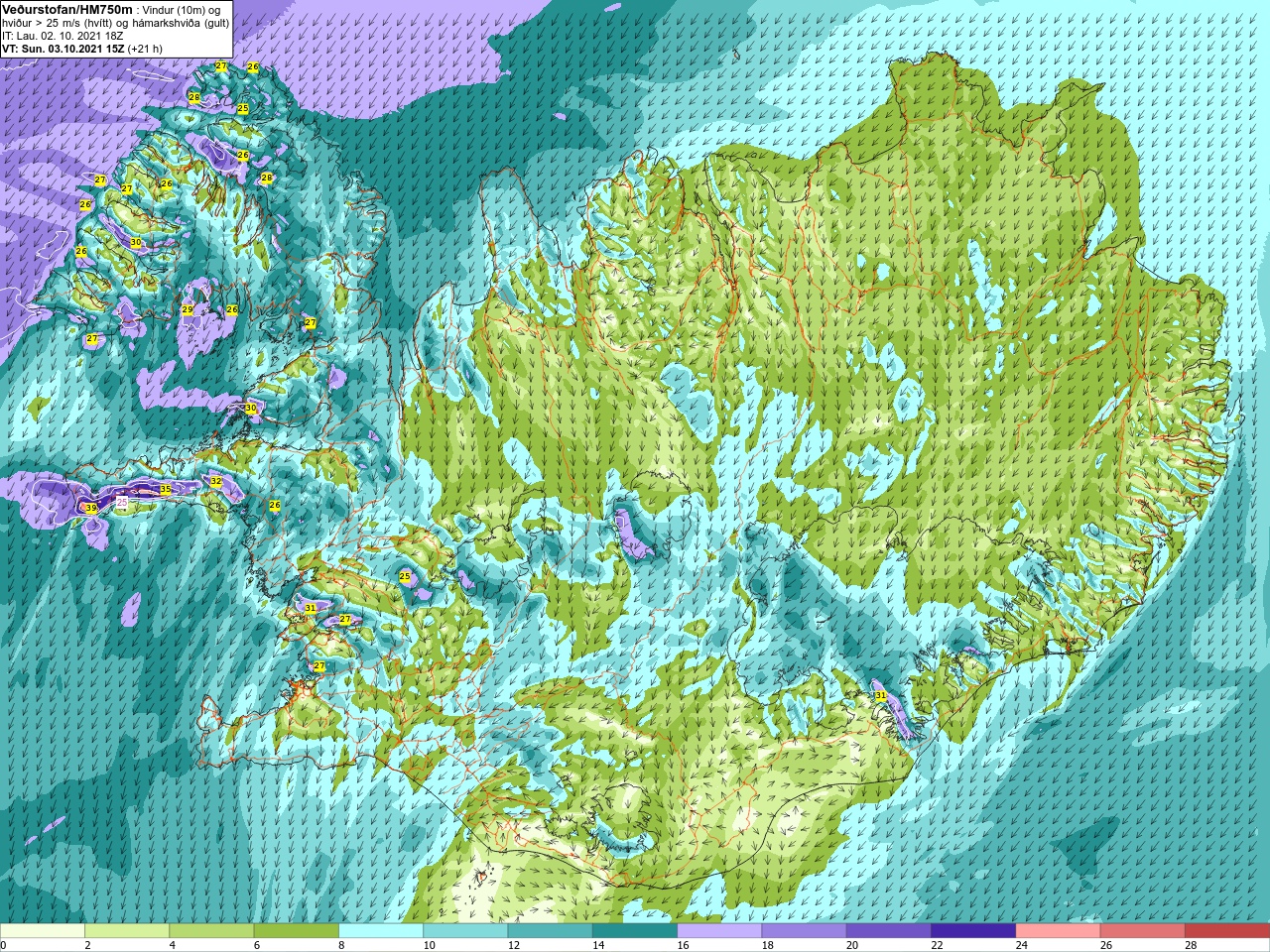The height and width of the screenshot is (952, 1270).
Task: Click the legend scale label '8'
Action: coord(342,945)
